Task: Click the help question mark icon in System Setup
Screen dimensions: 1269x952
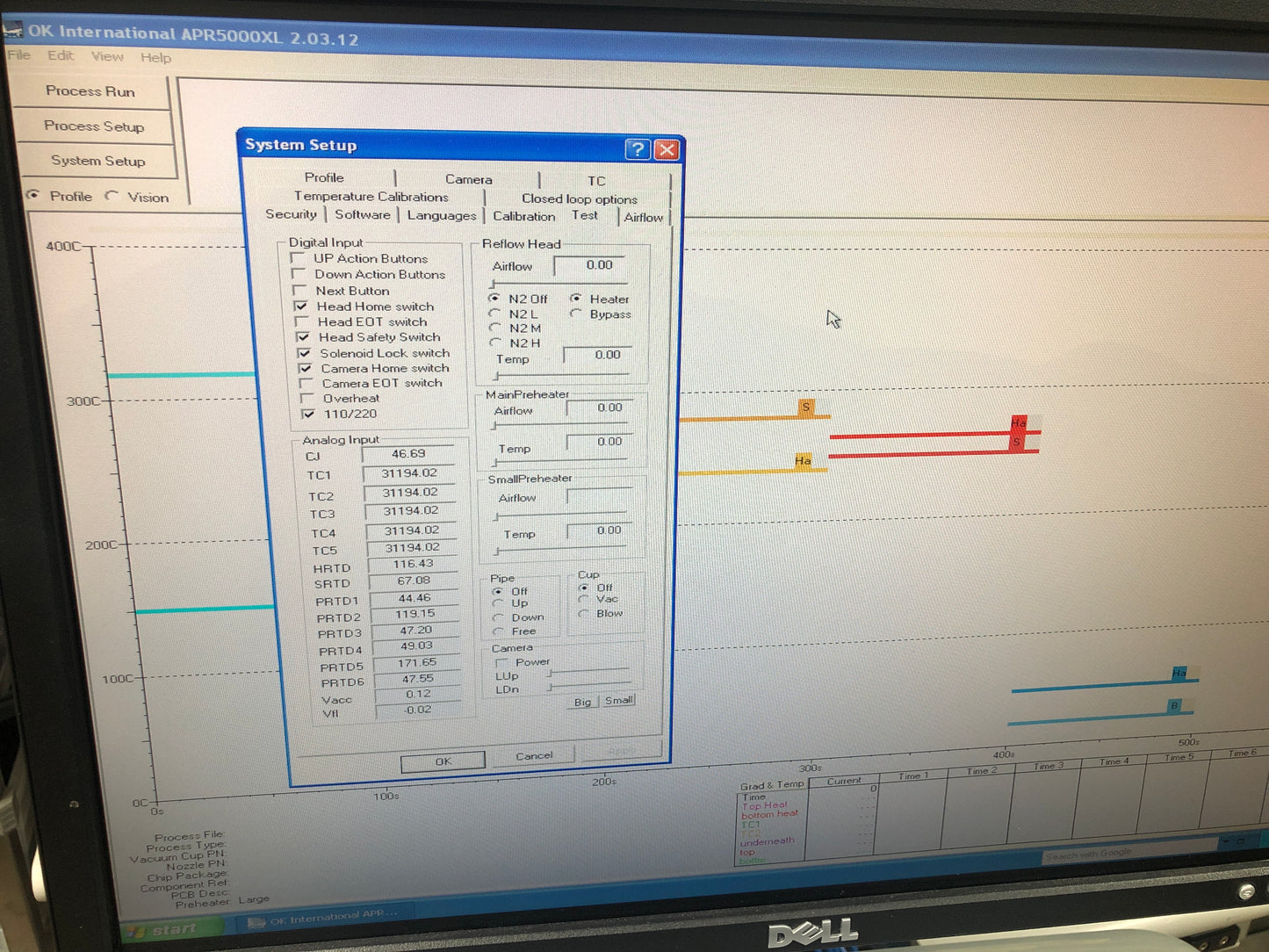Action: pyautogui.click(x=638, y=148)
